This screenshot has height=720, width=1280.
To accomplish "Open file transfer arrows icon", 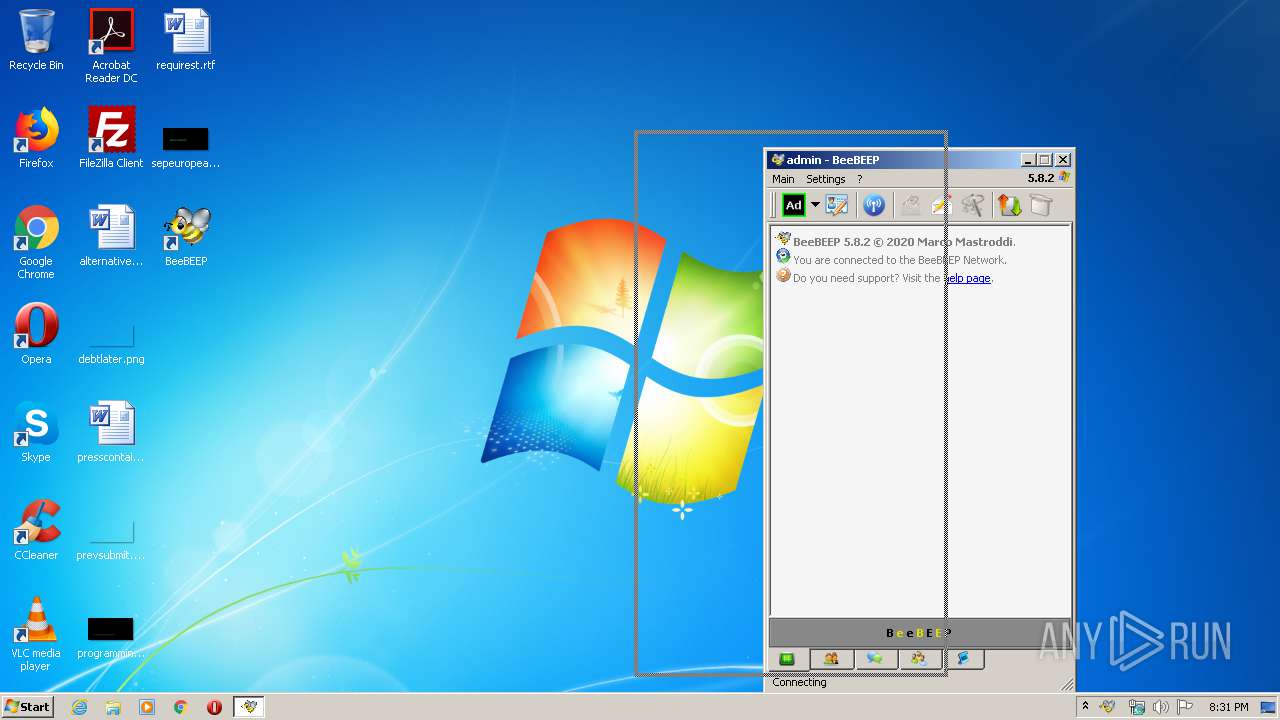I will tap(1010, 205).
